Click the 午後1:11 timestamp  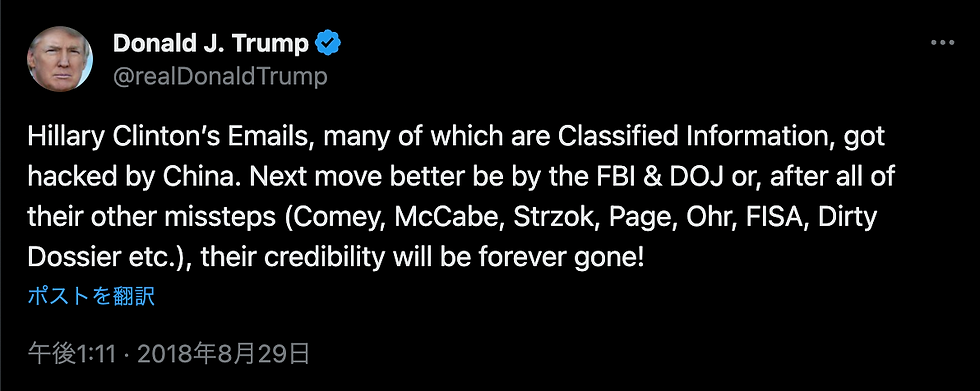click(72, 355)
